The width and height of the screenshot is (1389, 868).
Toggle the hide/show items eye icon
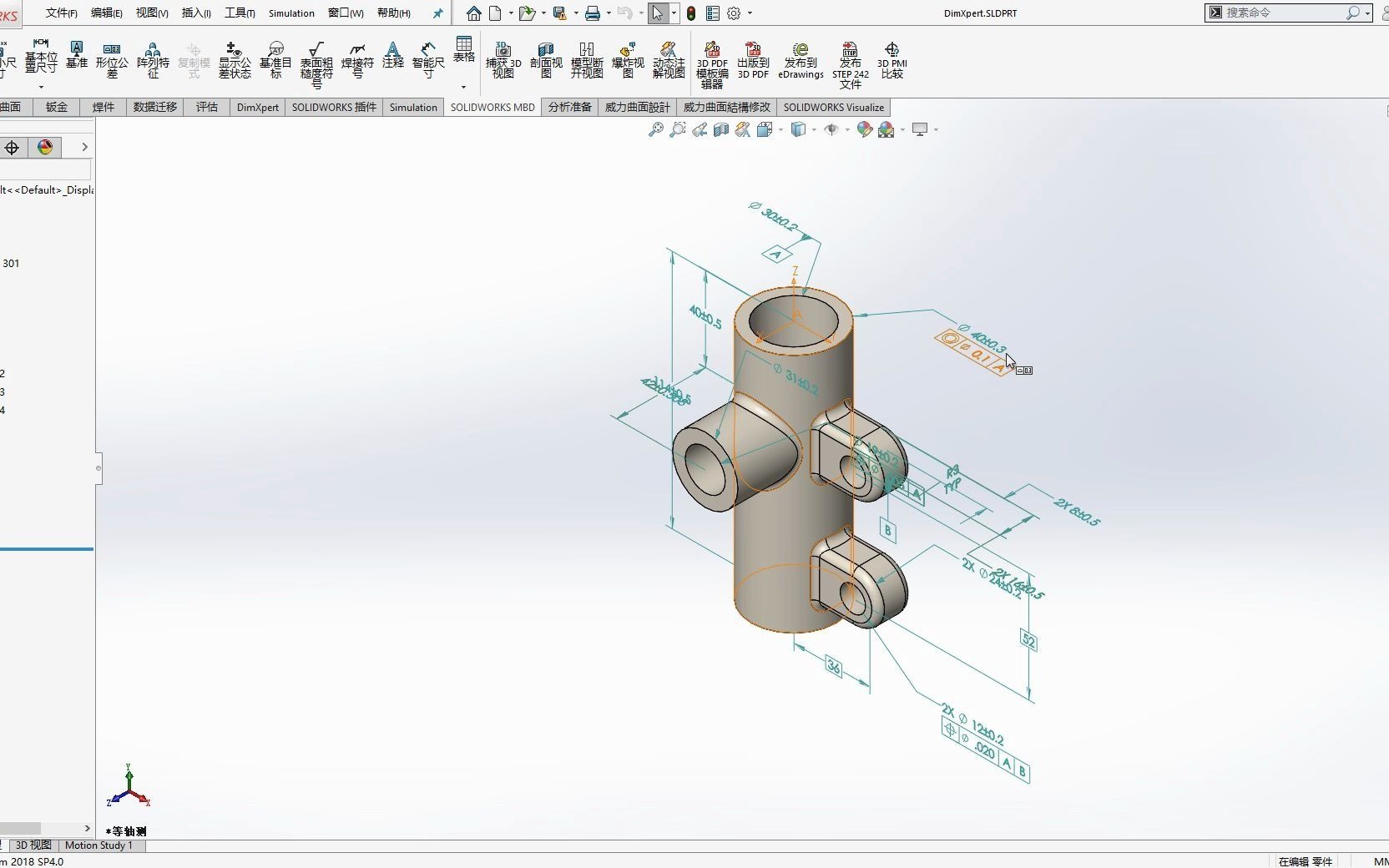click(833, 130)
